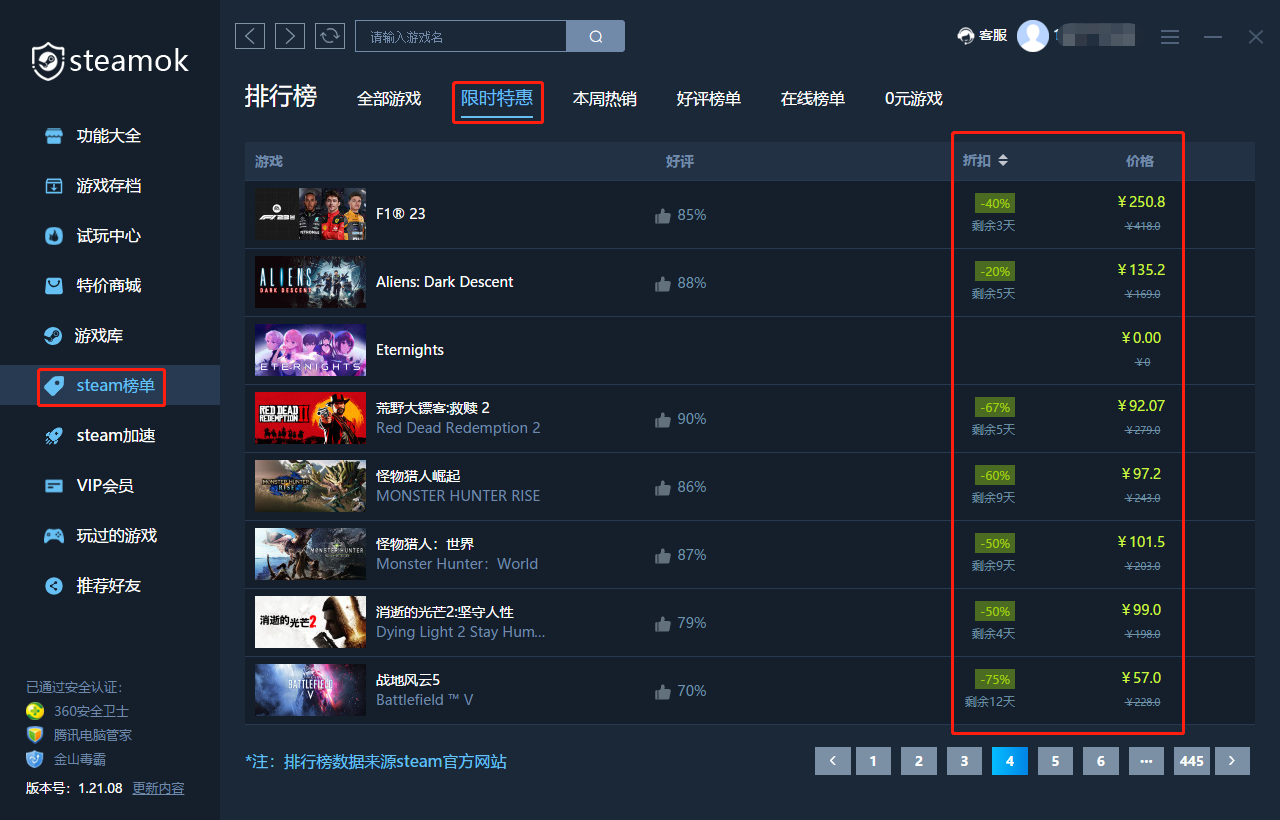Open the 更新内容 link
The width and height of the screenshot is (1280, 820).
click(158, 788)
